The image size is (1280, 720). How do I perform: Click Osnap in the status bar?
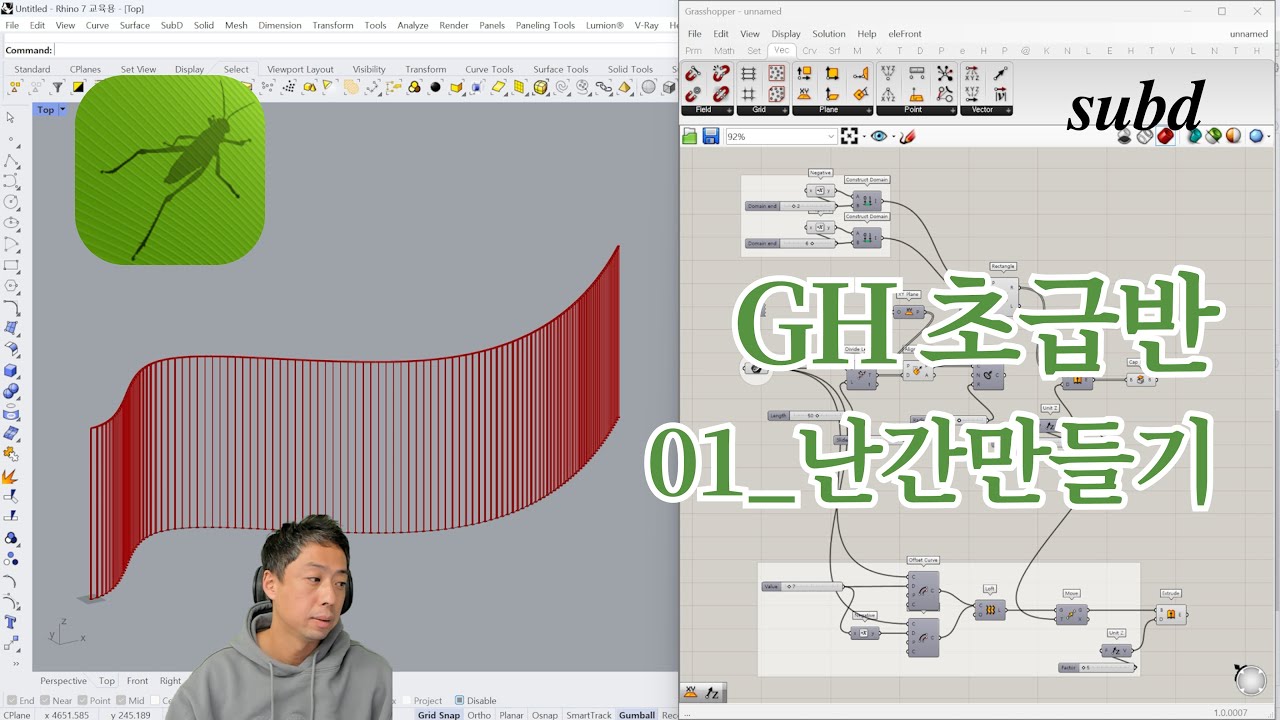pyautogui.click(x=544, y=715)
